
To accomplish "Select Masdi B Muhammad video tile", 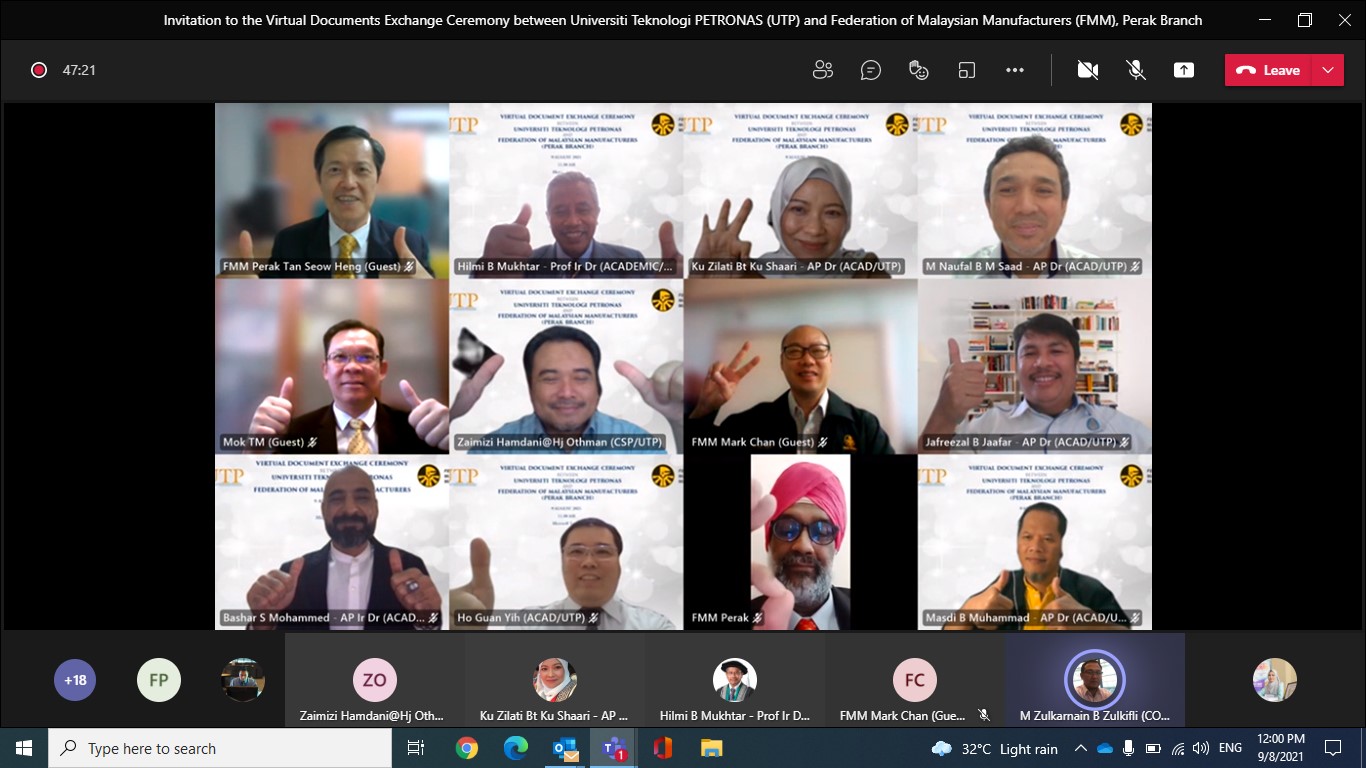I will 1035,542.
